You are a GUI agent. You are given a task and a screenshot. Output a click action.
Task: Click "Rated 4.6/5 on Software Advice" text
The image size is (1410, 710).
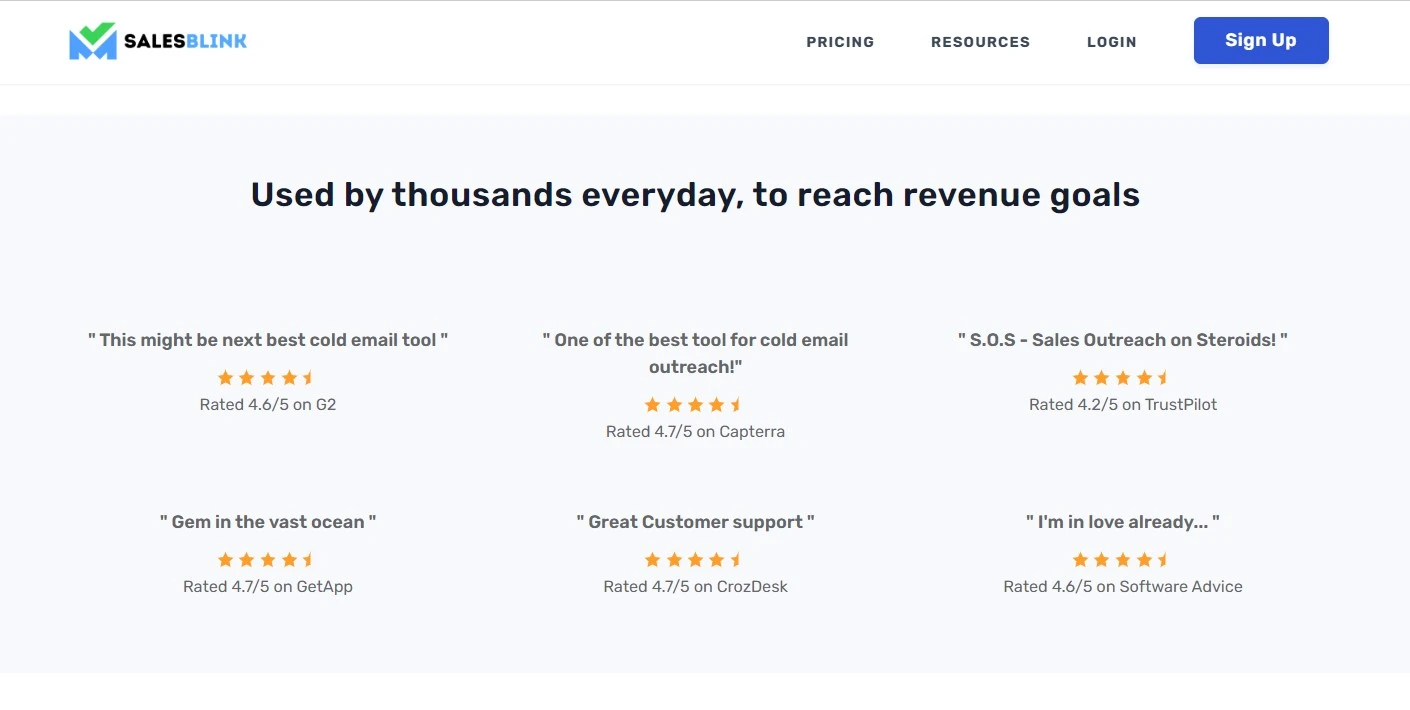pyautogui.click(x=1123, y=586)
